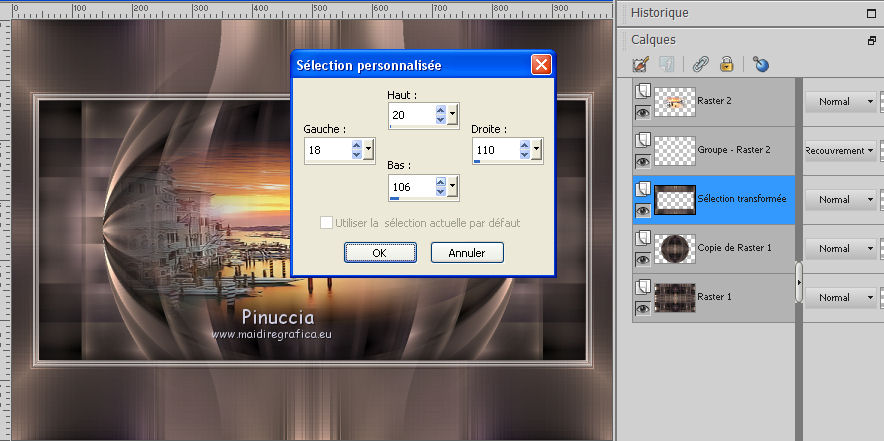Click the new raster layer icon in Calques

coord(640,64)
